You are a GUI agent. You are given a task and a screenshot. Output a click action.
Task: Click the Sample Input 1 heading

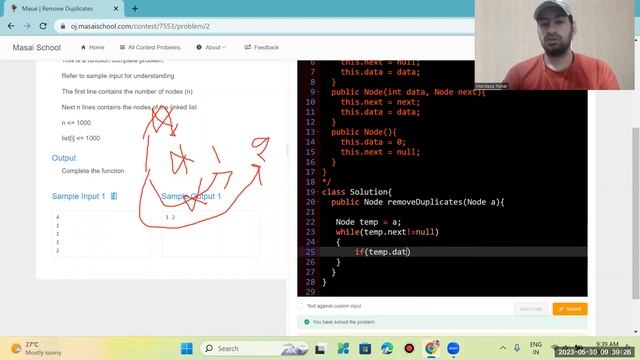pos(79,196)
